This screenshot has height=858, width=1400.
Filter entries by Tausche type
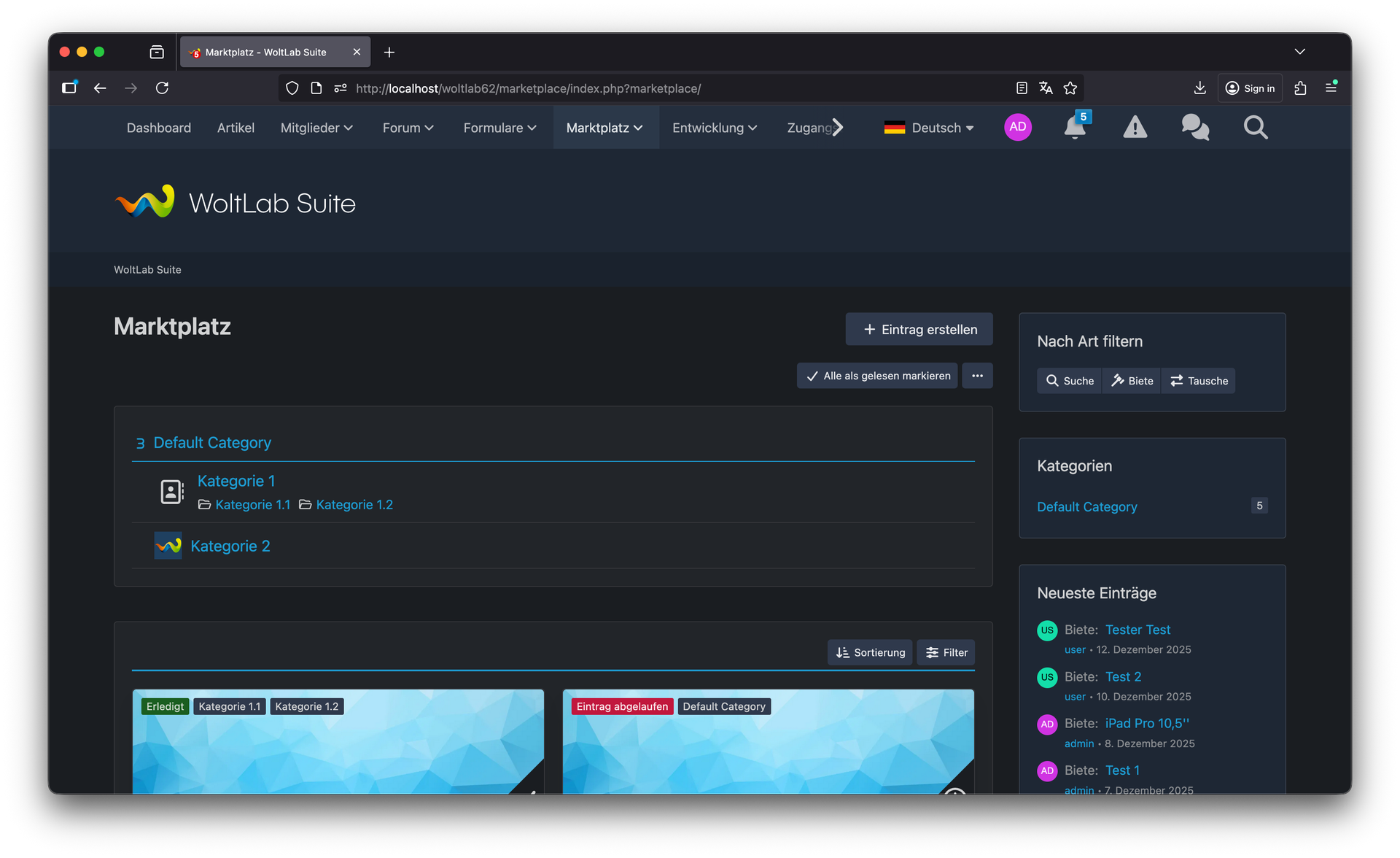point(1199,381)
